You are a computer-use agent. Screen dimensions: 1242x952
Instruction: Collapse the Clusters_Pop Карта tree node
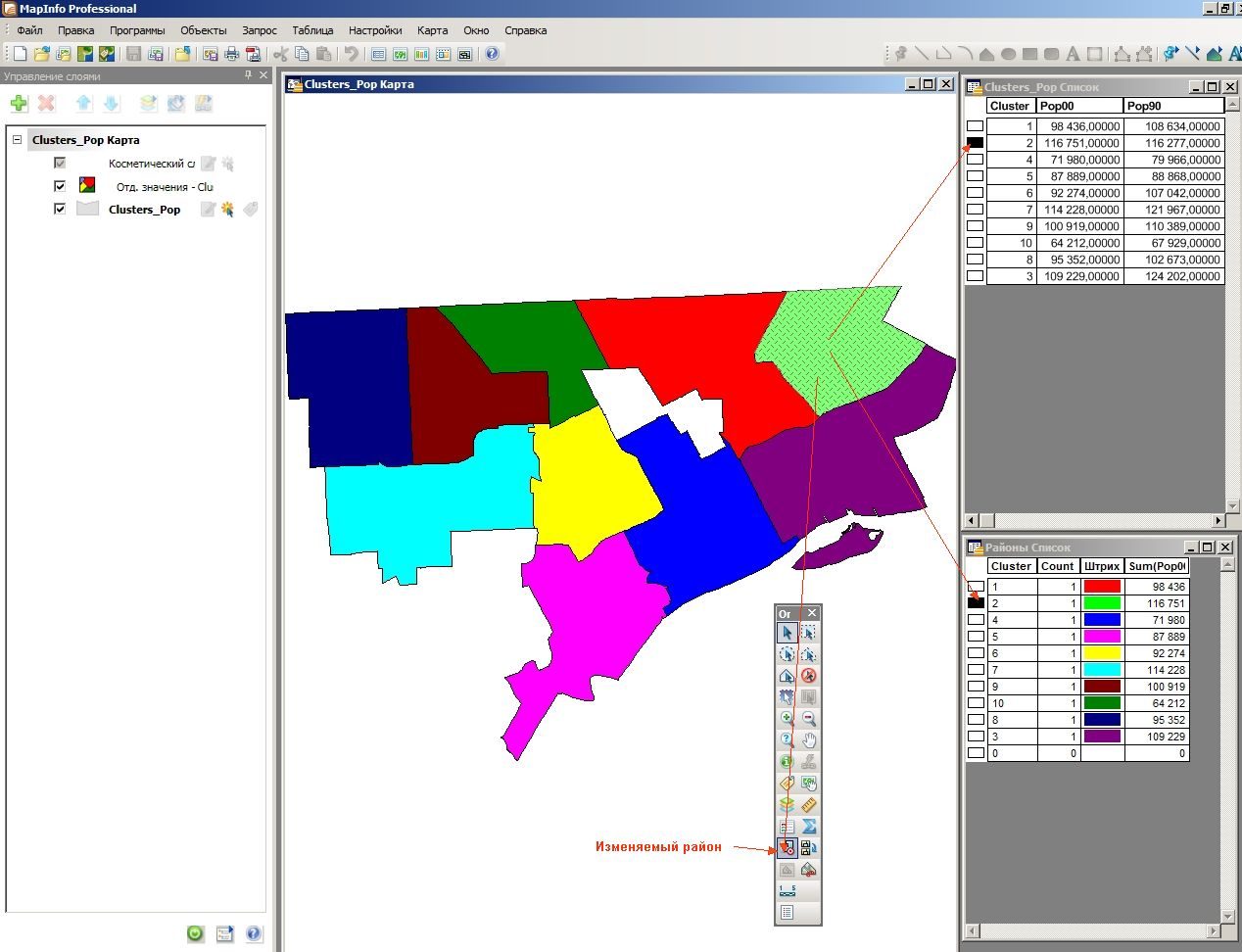[x=17, y=140]
